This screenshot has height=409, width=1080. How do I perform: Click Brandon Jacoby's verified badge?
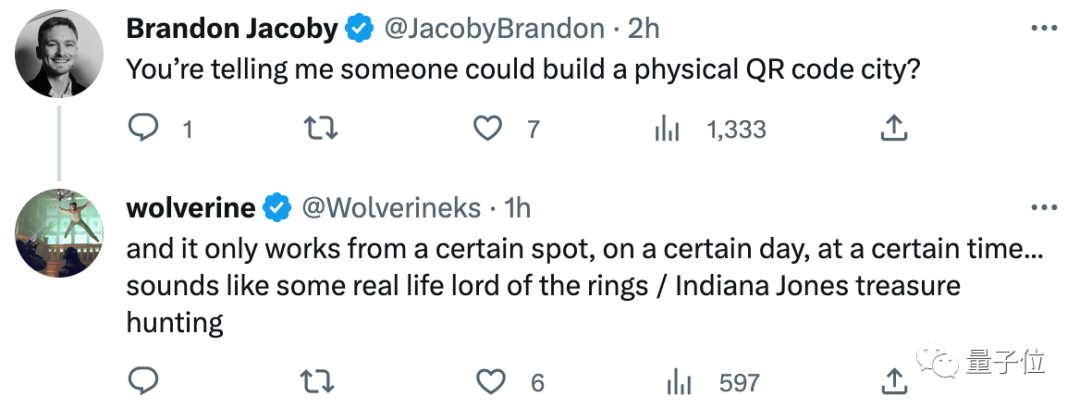pos(358,29)
